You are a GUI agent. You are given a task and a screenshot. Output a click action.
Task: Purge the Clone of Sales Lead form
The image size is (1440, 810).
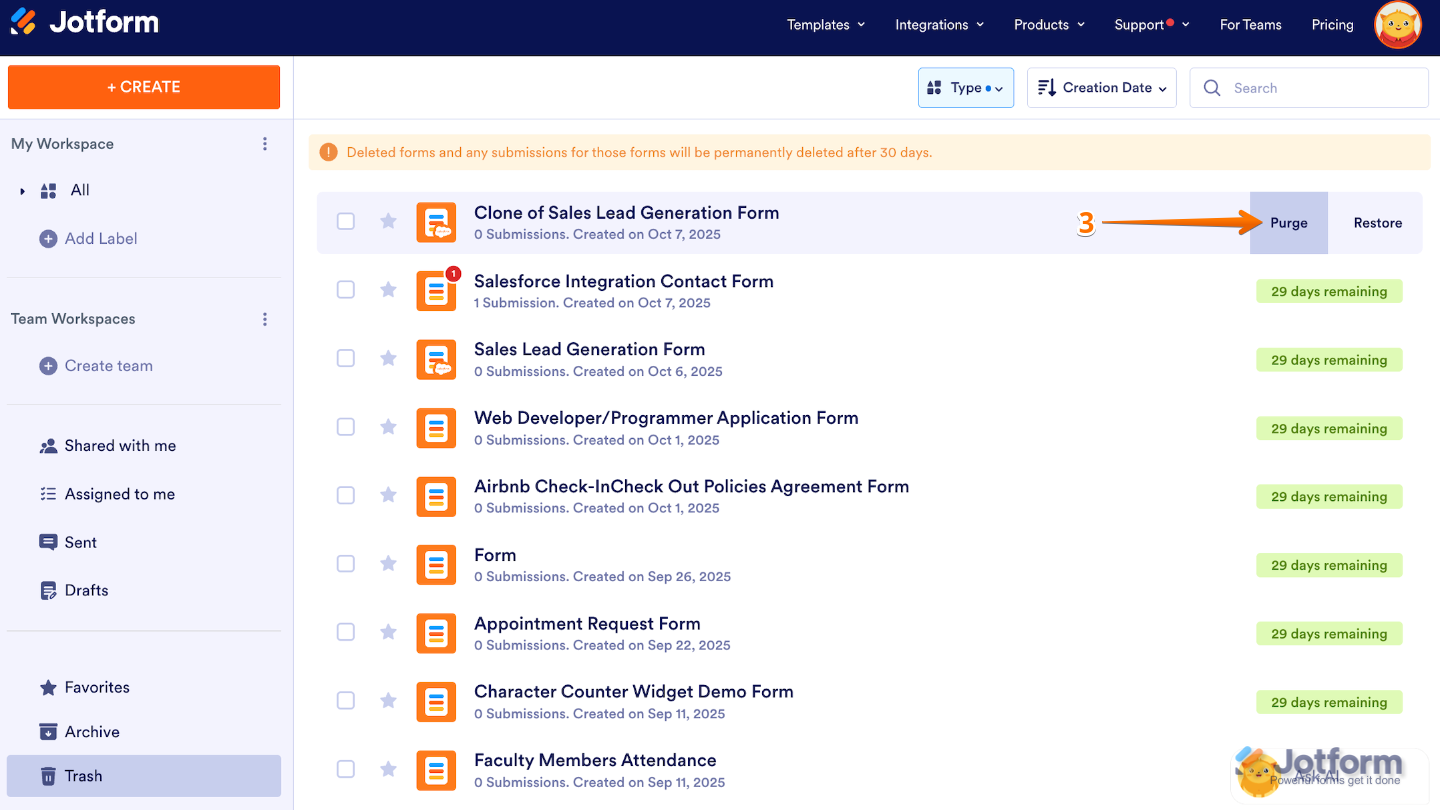pos(1288,223)
